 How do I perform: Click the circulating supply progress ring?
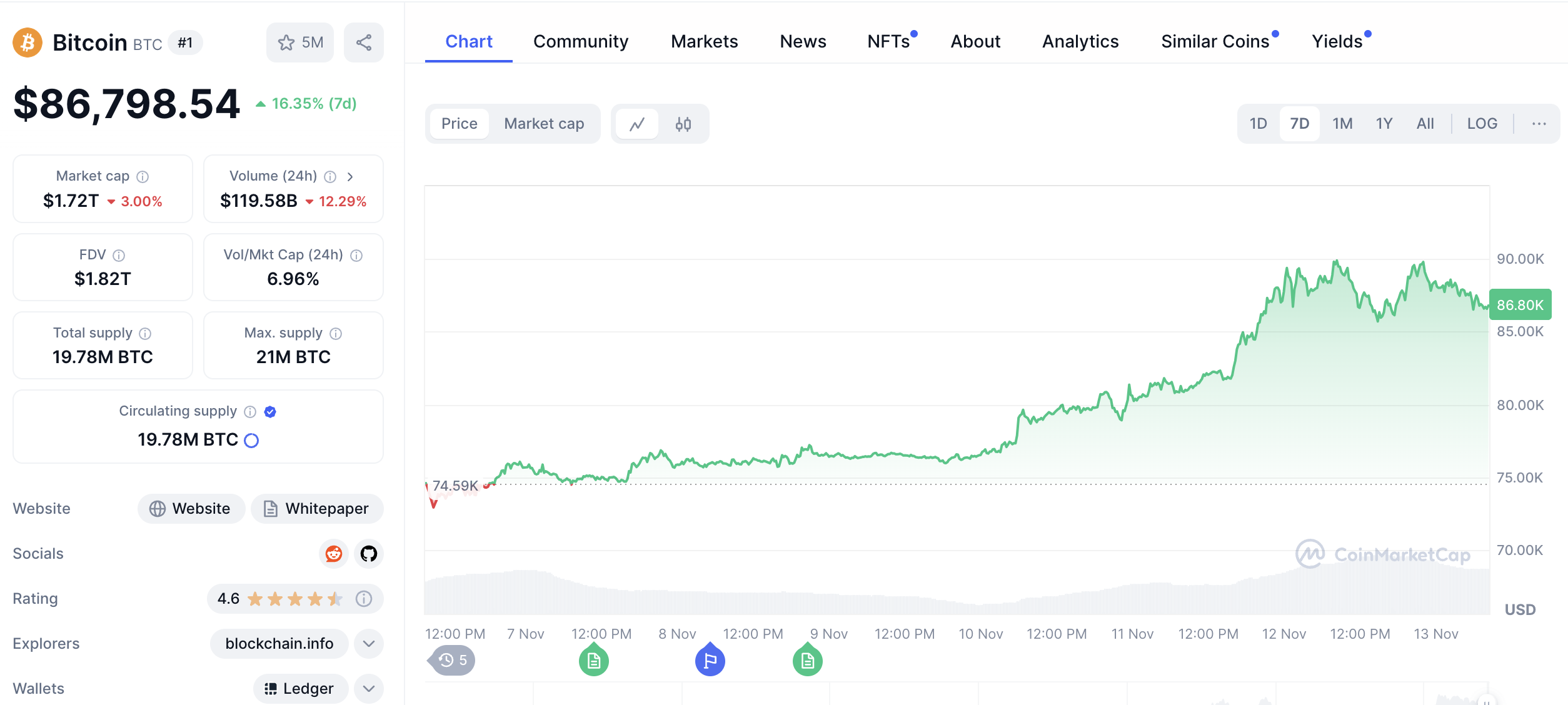click(251, 441)
